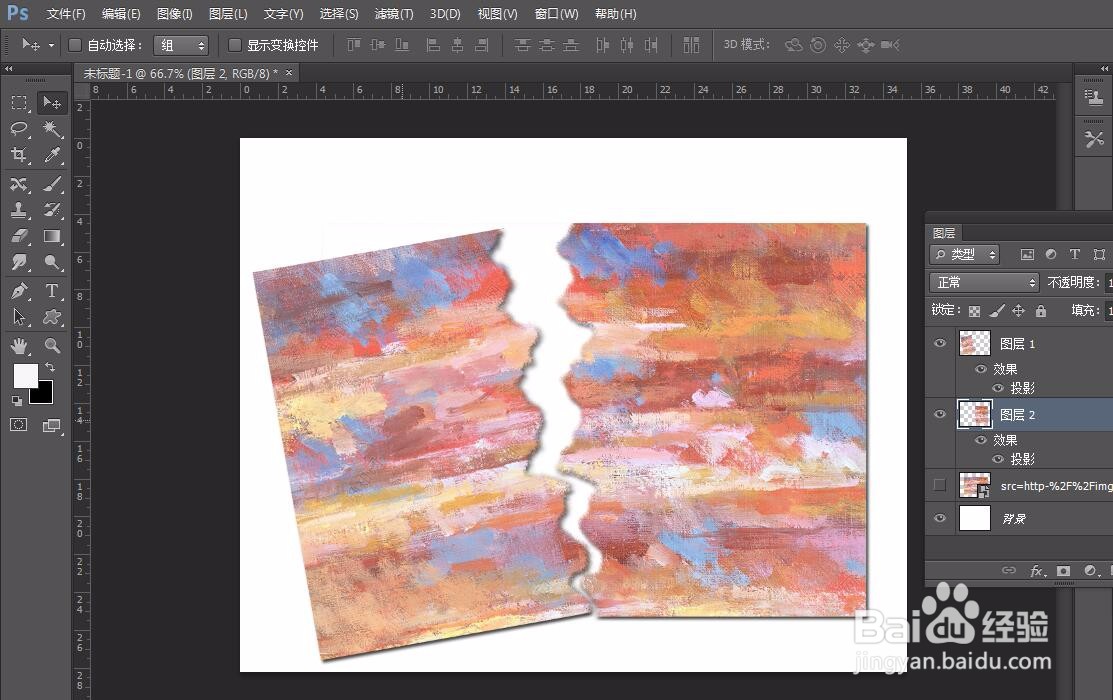
Task: Filter layers by type layer icon
Action: tap(1075, 254)
